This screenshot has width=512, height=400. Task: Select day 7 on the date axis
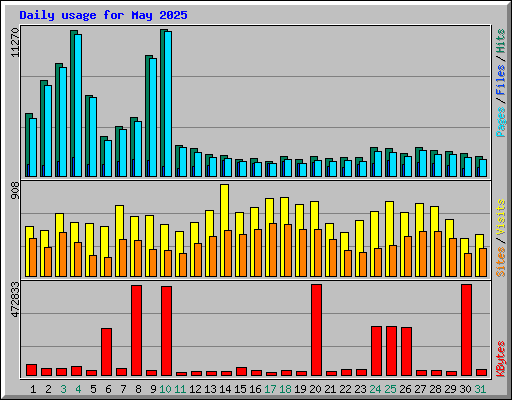(123, 389)
